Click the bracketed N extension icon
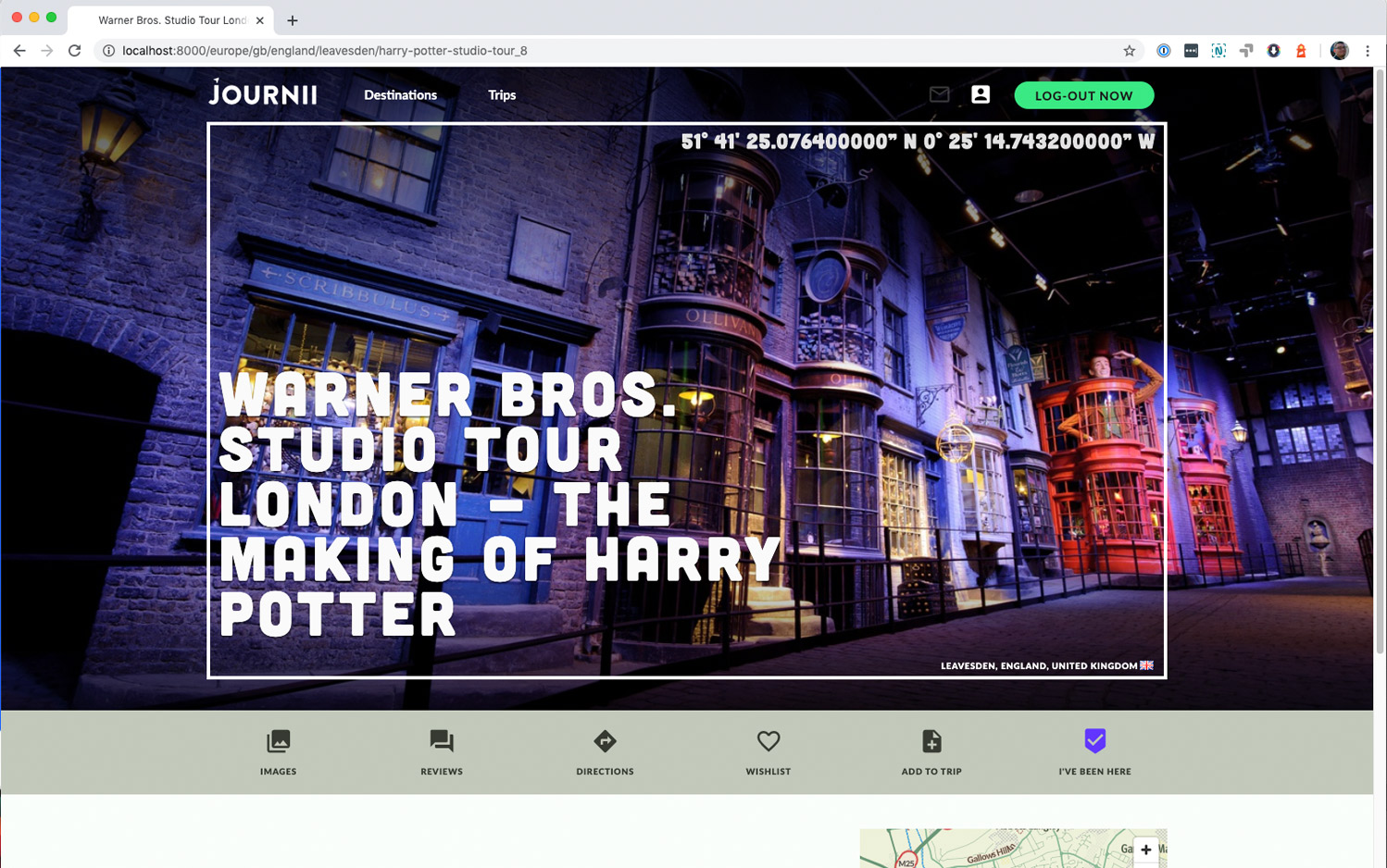This screenshot has width=1387, height=868. click(1218, 51)
